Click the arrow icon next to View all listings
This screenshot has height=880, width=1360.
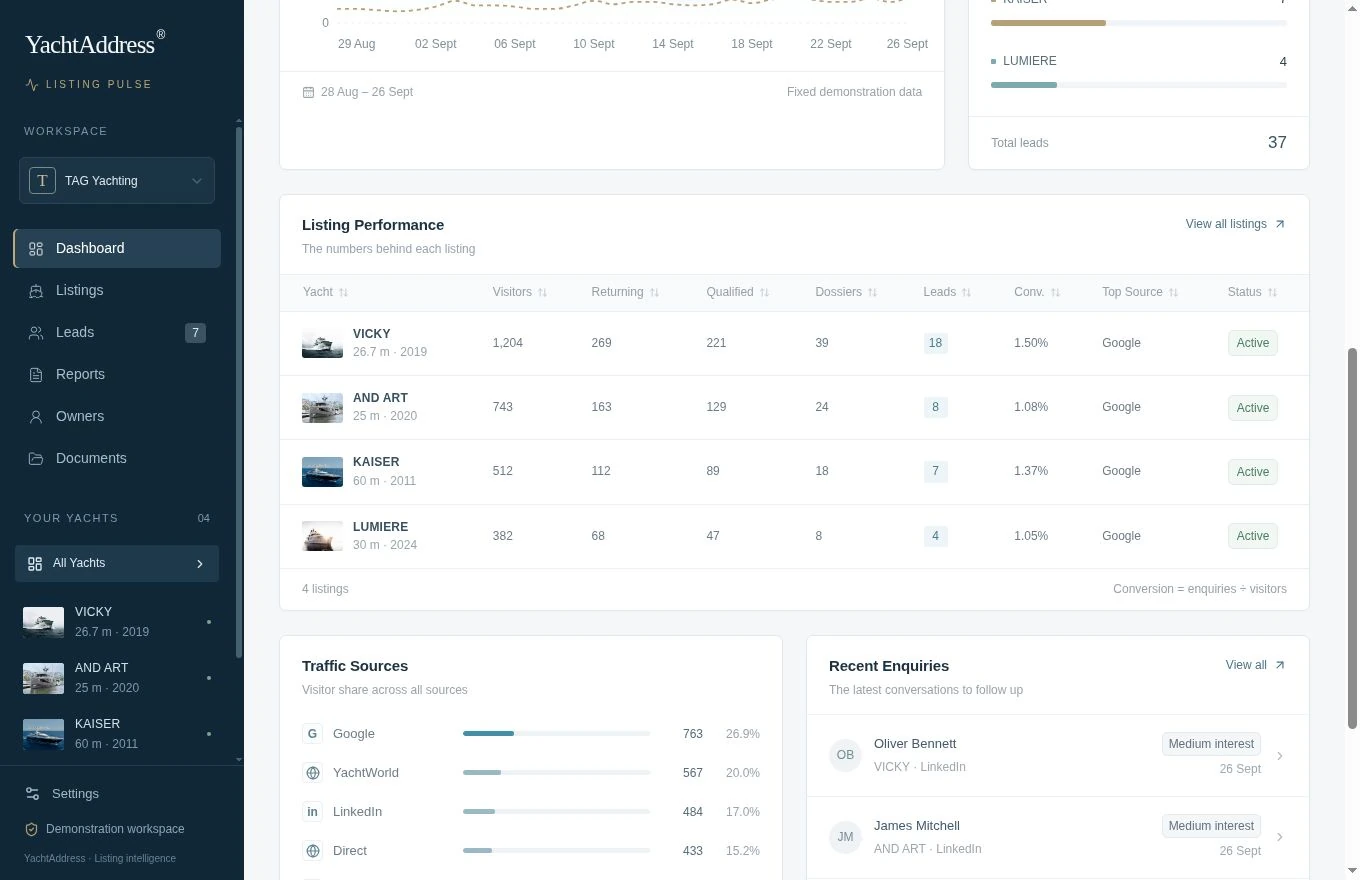point(1279,224)
